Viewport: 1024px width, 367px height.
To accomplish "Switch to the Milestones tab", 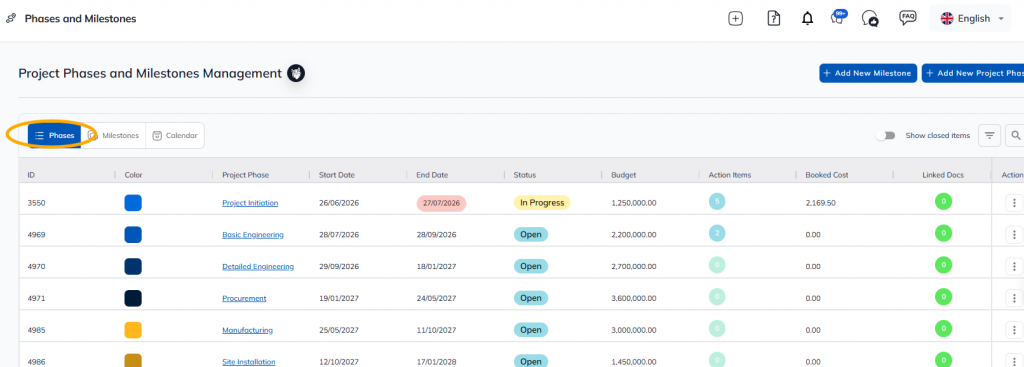I will click(114, 135).
